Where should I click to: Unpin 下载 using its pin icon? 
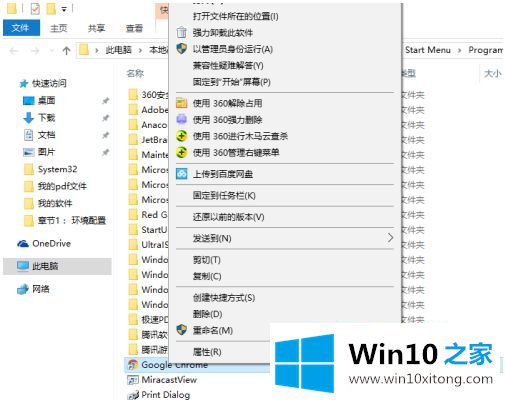pos(105,118)
